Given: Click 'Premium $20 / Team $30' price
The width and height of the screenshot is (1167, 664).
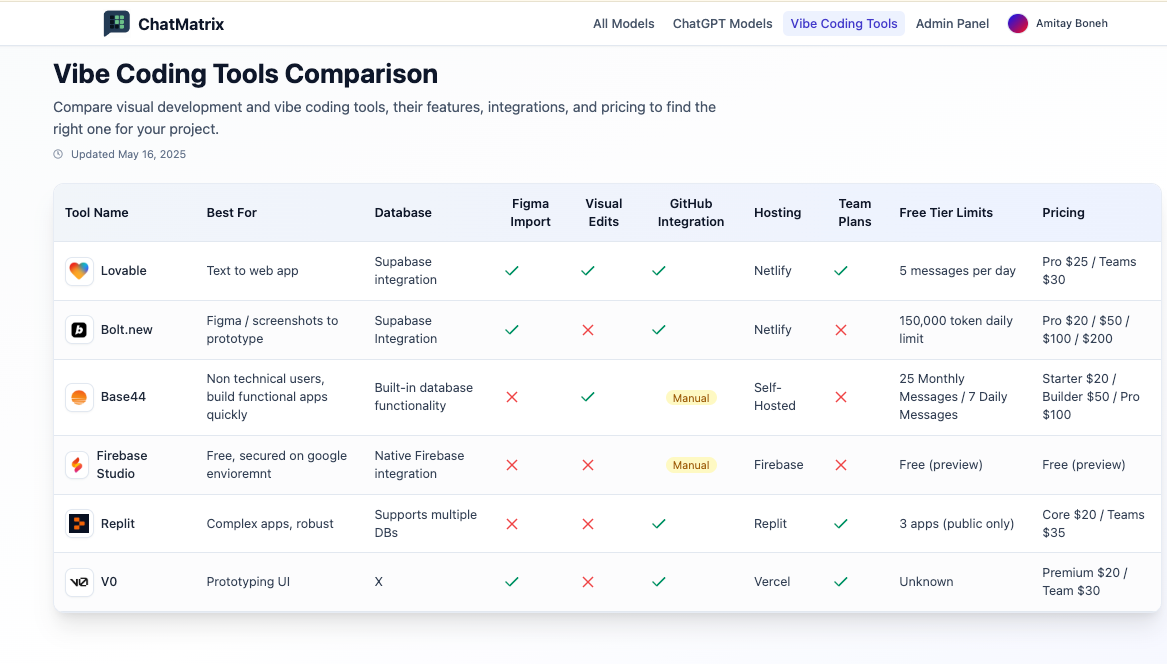Looking at the screenshot, I should click(x=1084, y=582).
